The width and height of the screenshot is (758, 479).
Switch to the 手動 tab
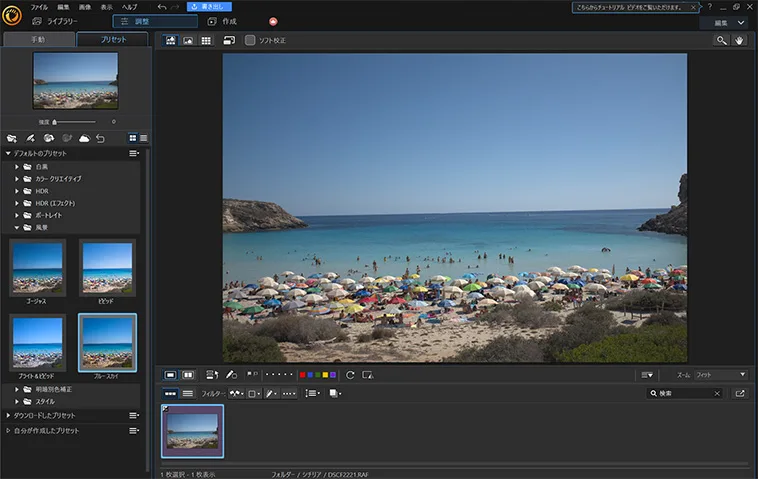tap(38, 40)
